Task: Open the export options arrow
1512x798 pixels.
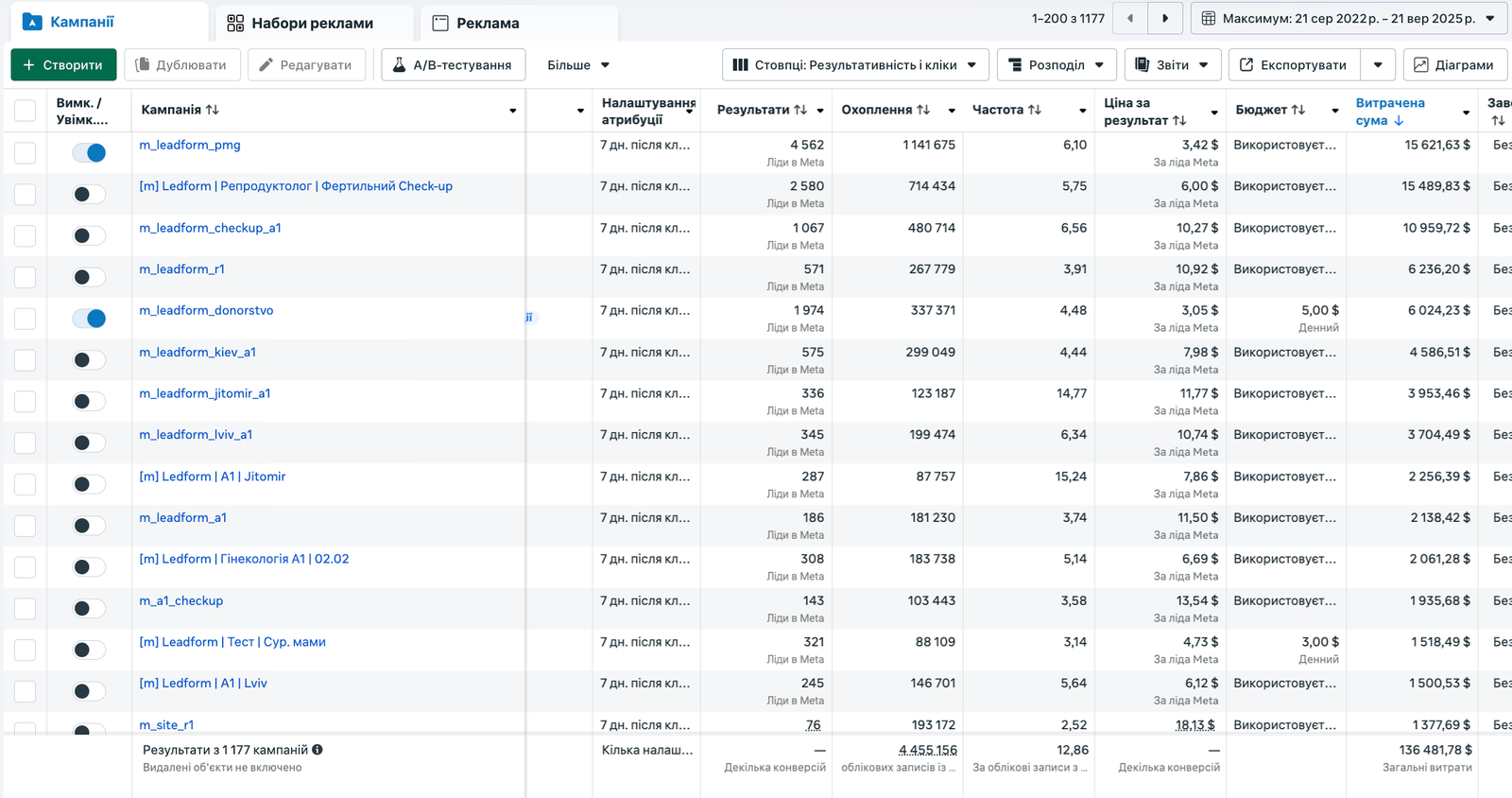Action: click(1378, 65)
